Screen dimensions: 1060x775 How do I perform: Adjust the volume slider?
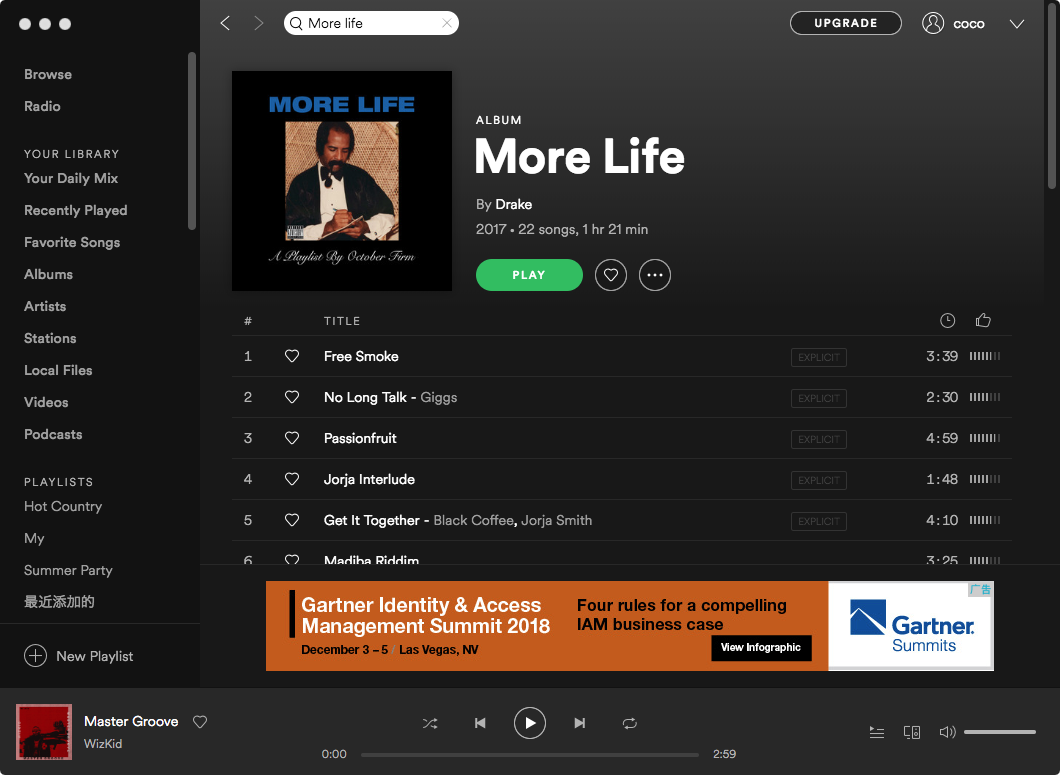(x=1000, y=732)
